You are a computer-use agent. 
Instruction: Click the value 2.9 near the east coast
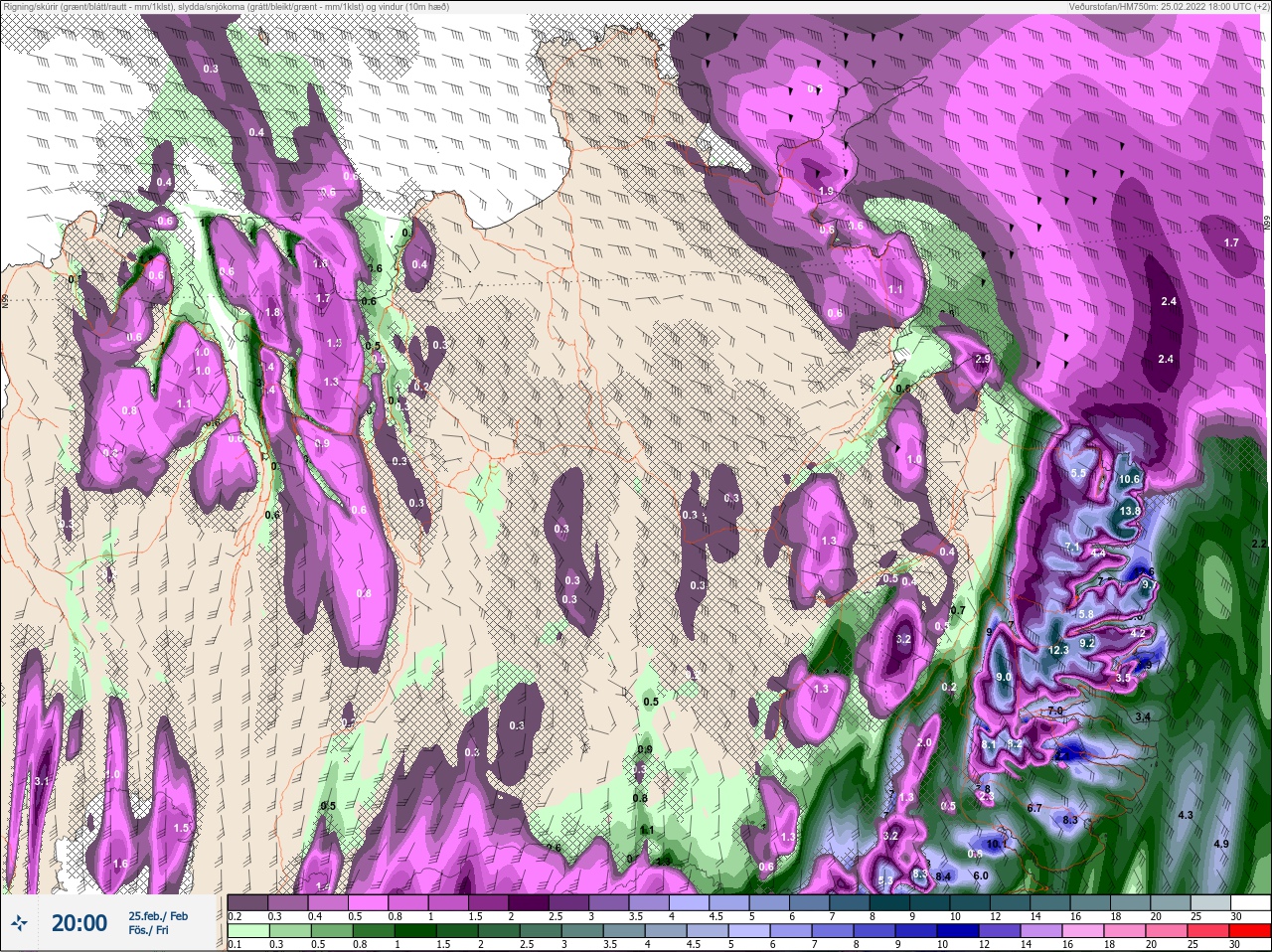[x=983, y=359]
